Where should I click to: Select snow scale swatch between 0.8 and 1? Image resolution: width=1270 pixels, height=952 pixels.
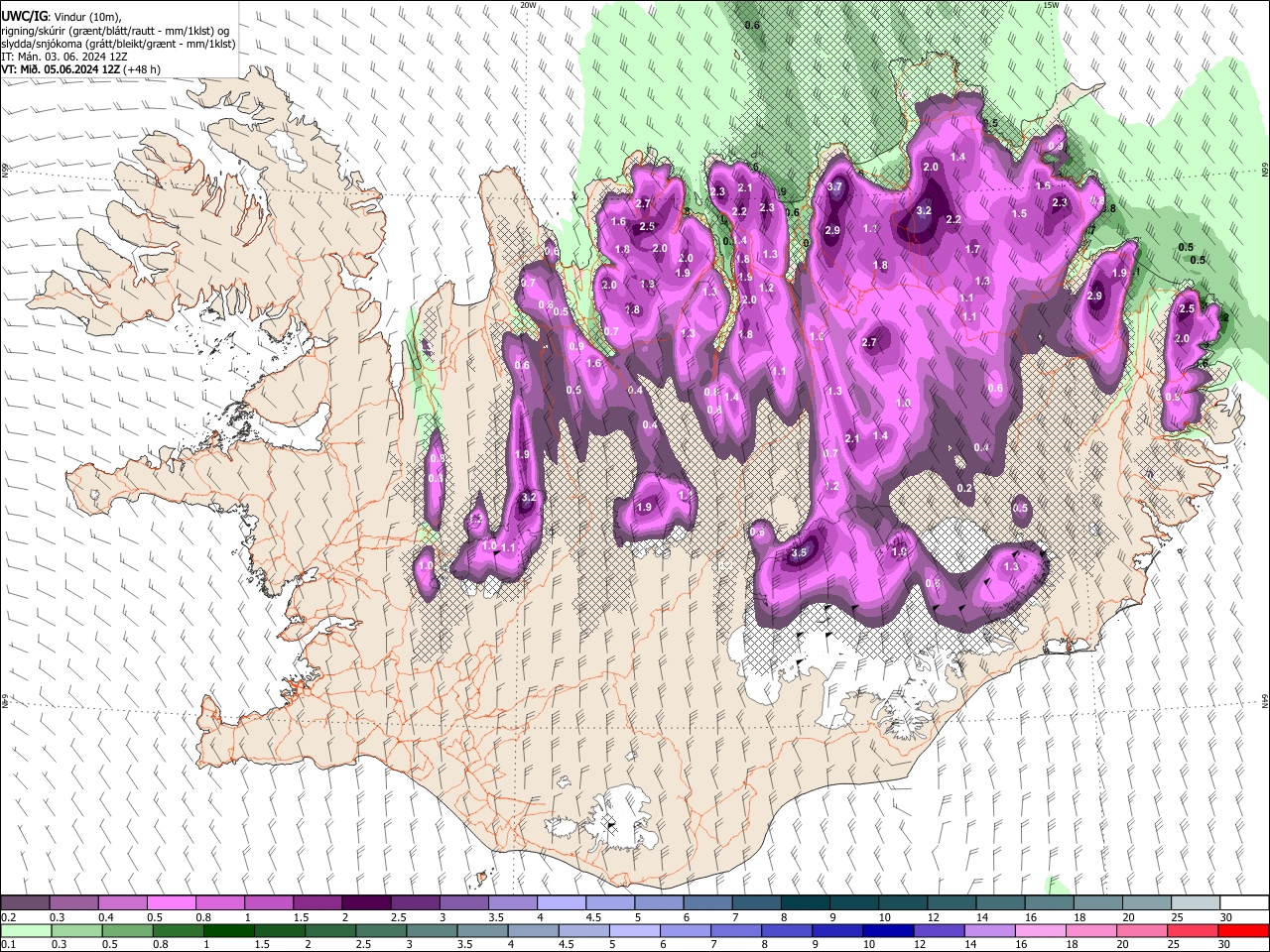point(219,903)
